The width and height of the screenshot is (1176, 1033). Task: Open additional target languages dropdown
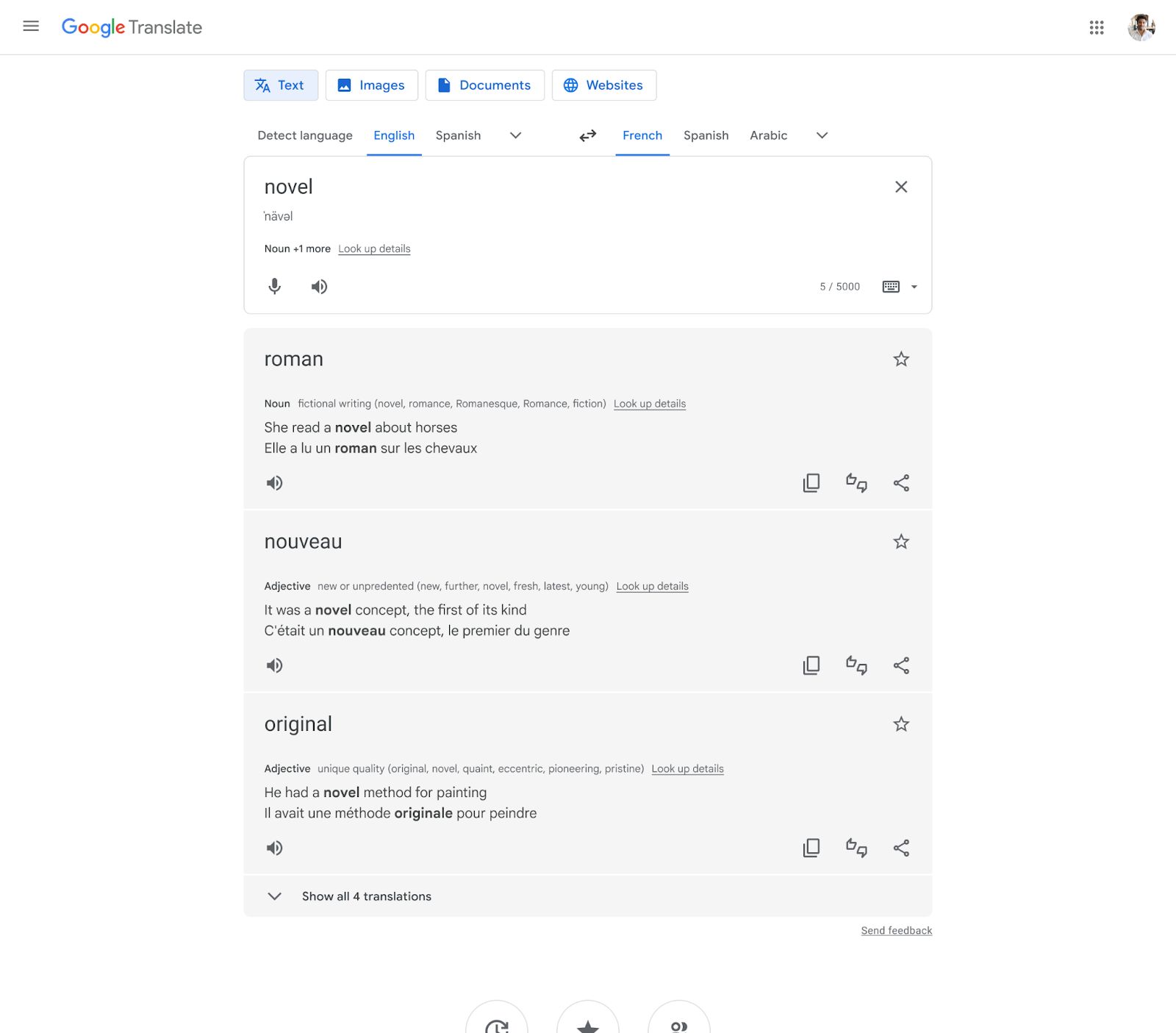pos(822,136)
